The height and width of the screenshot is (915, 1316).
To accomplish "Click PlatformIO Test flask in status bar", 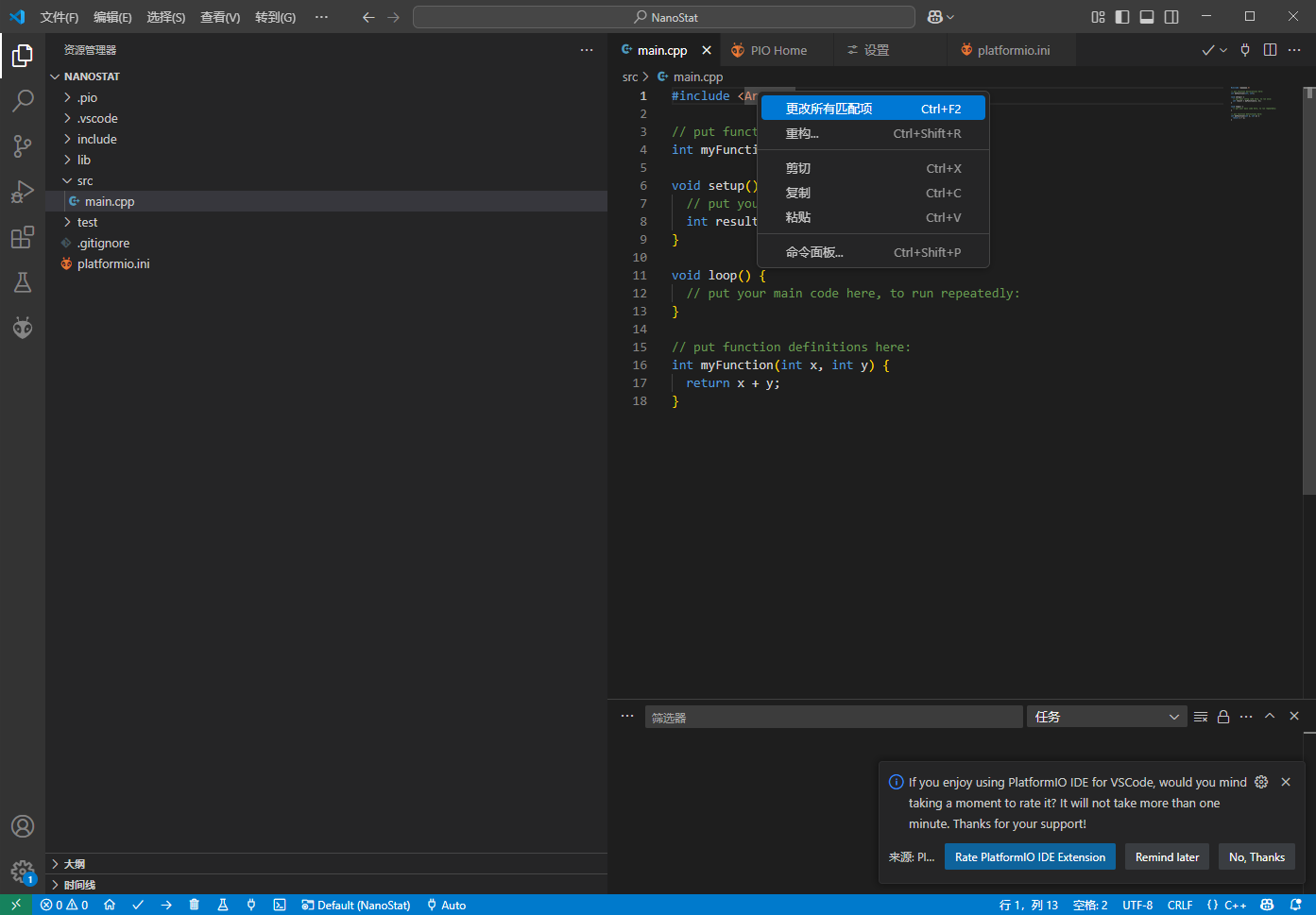I will 223,905.
